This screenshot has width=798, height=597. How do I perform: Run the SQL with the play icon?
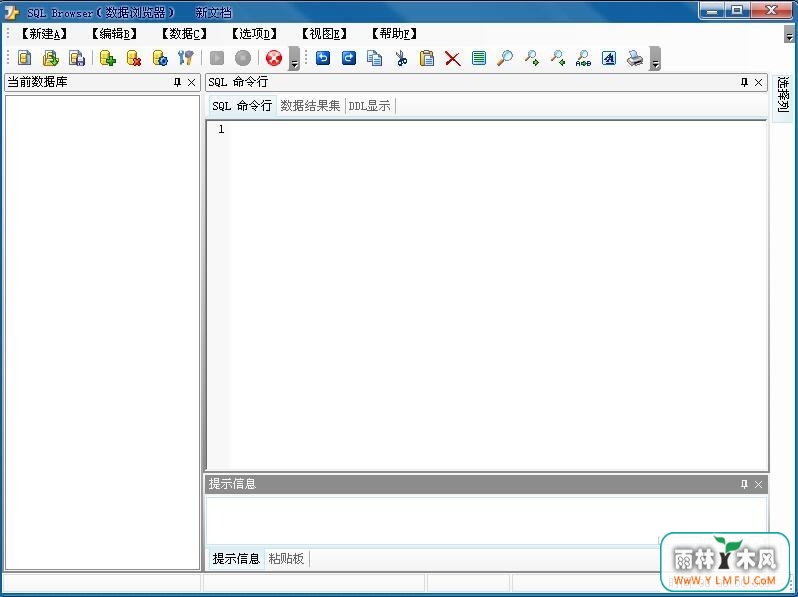(217, 58)
